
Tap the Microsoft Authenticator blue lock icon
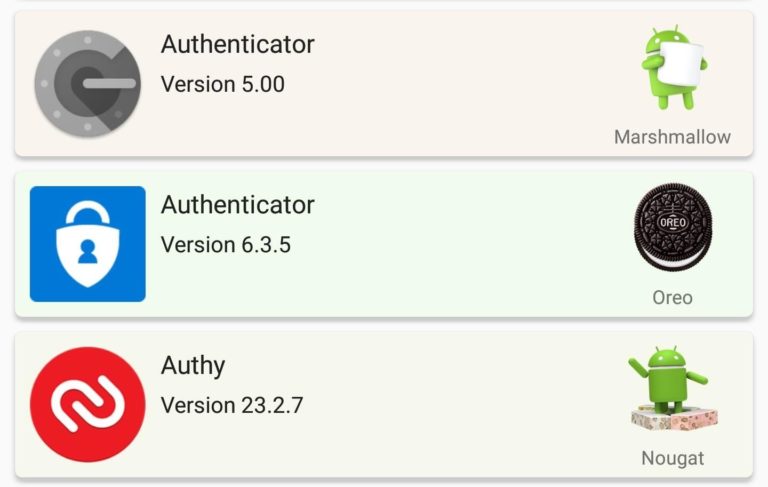coord(88,244)
